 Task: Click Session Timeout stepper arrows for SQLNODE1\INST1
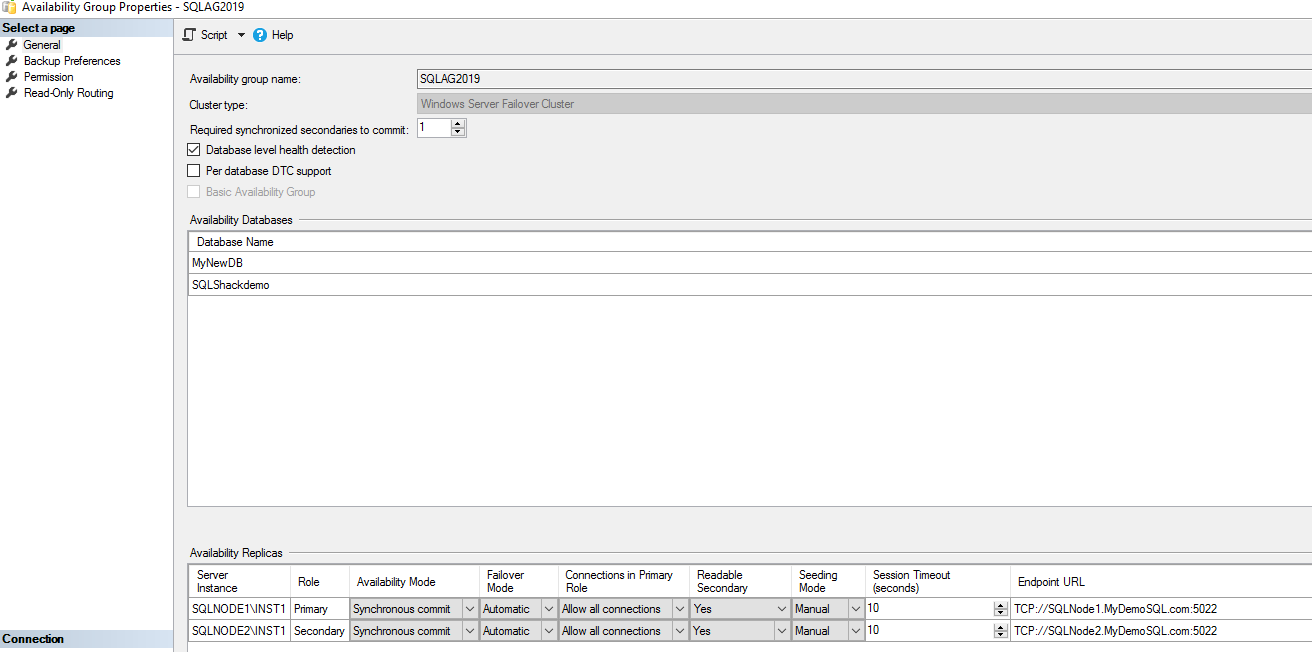point(1000,609)
